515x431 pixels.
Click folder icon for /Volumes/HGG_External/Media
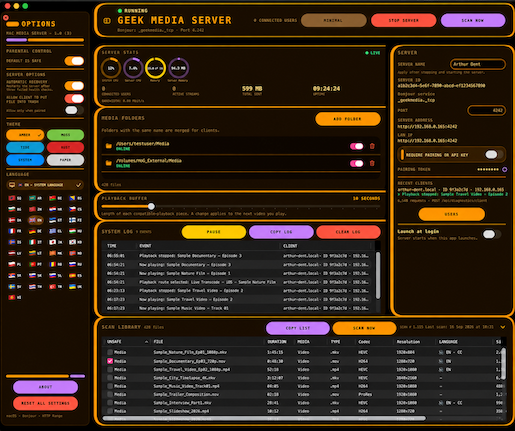(109, 163)
